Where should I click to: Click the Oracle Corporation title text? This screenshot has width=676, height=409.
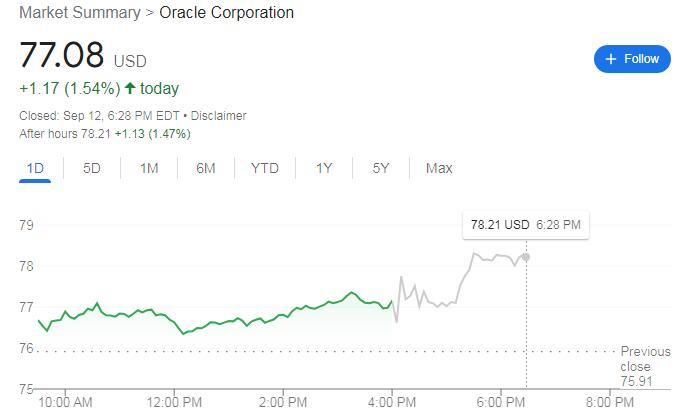click(x=227, y=13)
